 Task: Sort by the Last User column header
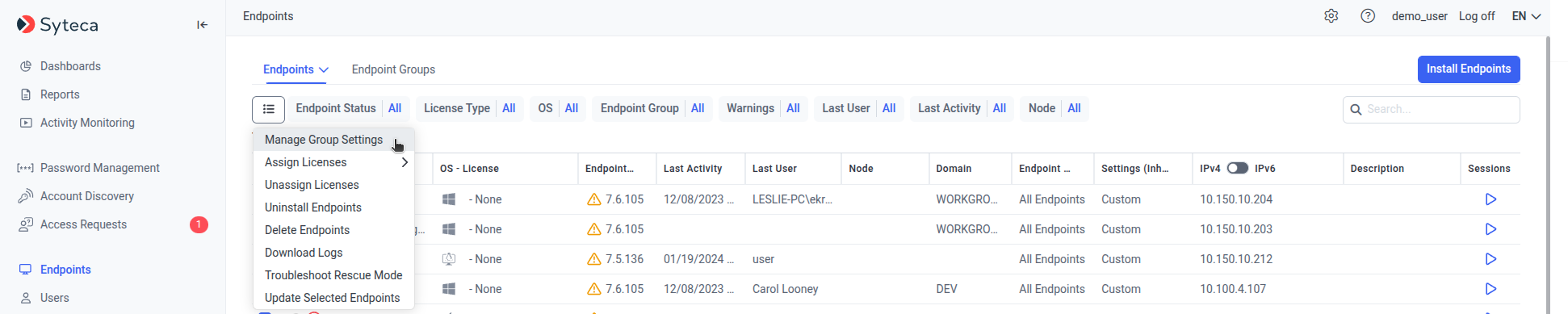click(x=774, y=169)
